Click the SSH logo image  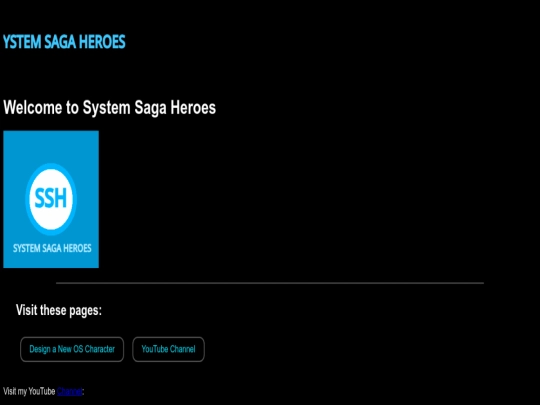click(51, 199)
